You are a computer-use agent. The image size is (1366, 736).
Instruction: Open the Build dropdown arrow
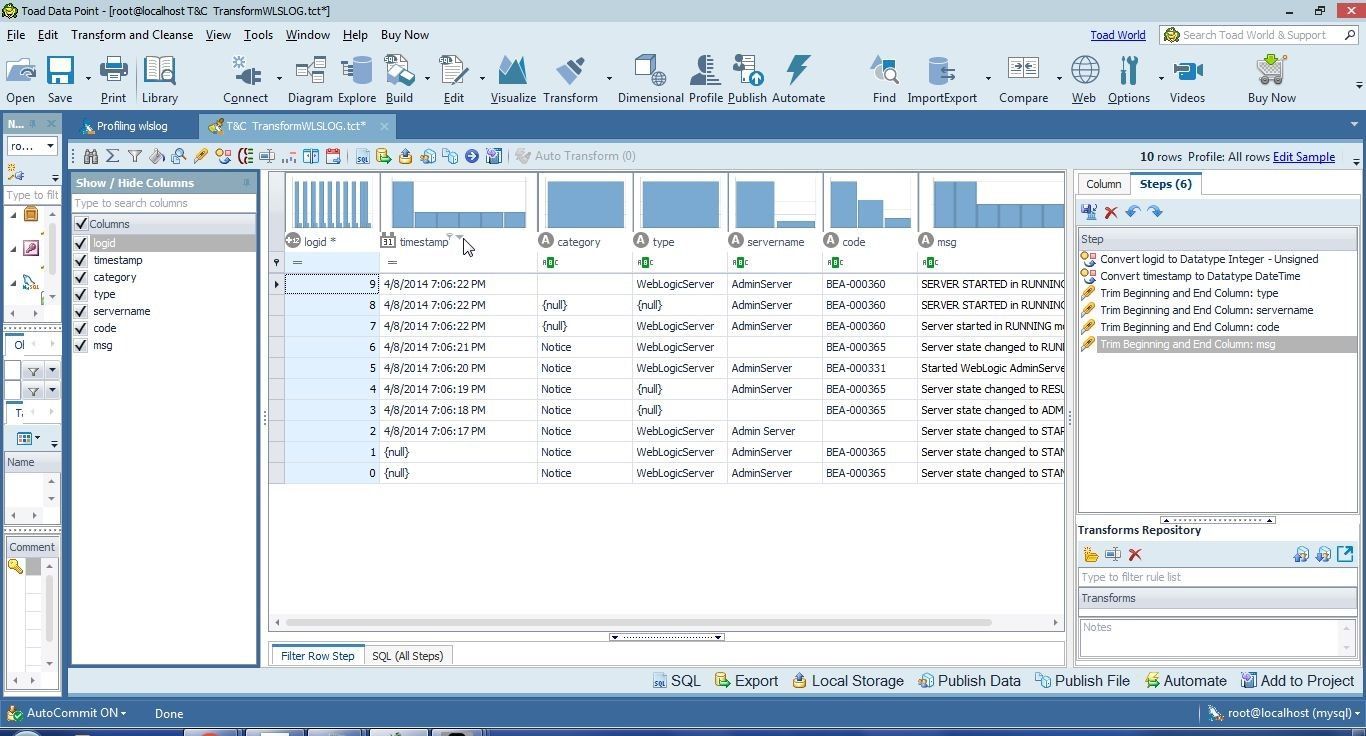click(426, 78)
